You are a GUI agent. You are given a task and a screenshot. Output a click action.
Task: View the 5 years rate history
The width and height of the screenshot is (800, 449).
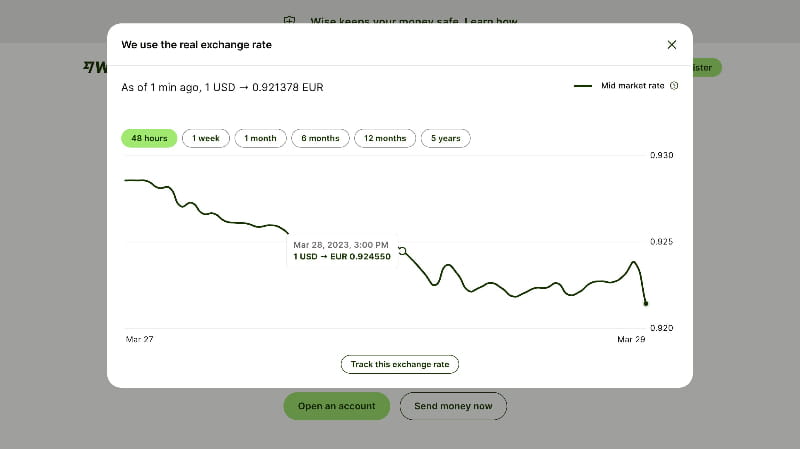pos(445,138)
